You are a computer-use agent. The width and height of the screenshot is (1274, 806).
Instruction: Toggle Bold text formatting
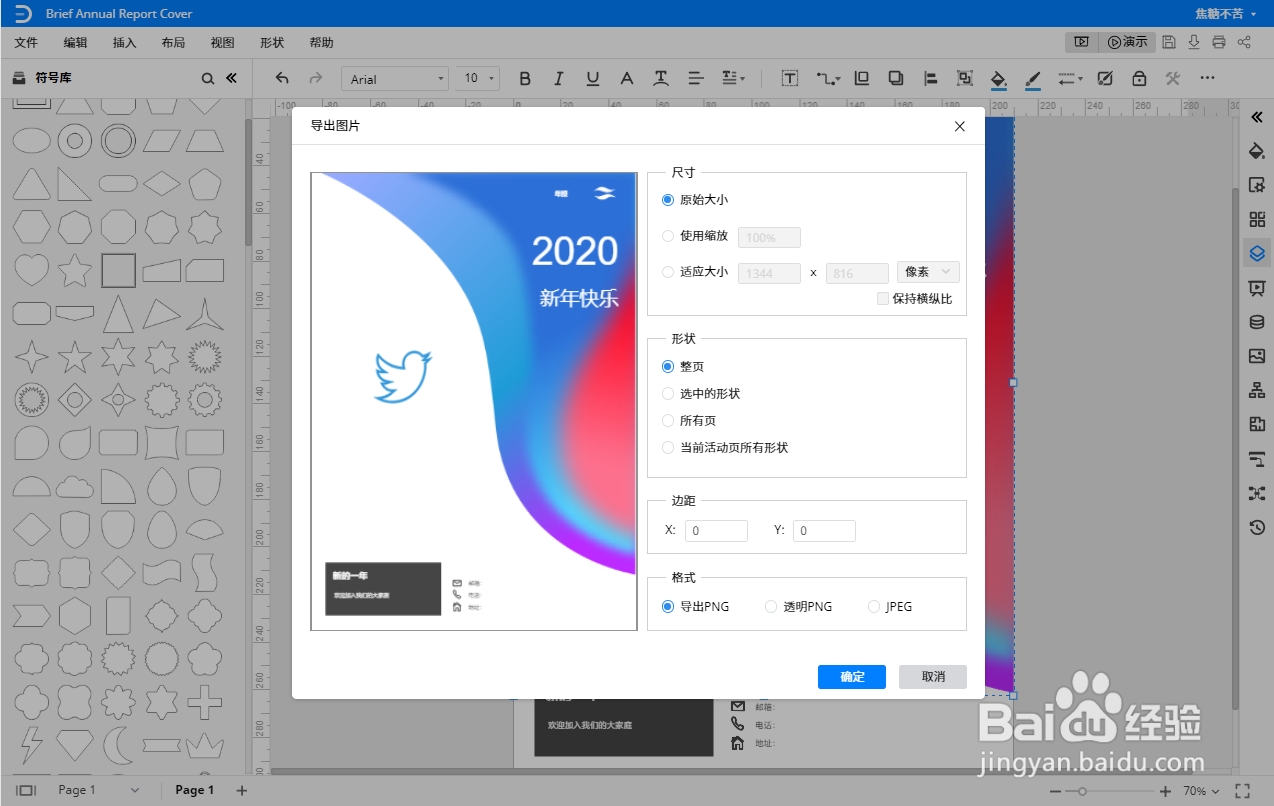(x=525, y=78)
